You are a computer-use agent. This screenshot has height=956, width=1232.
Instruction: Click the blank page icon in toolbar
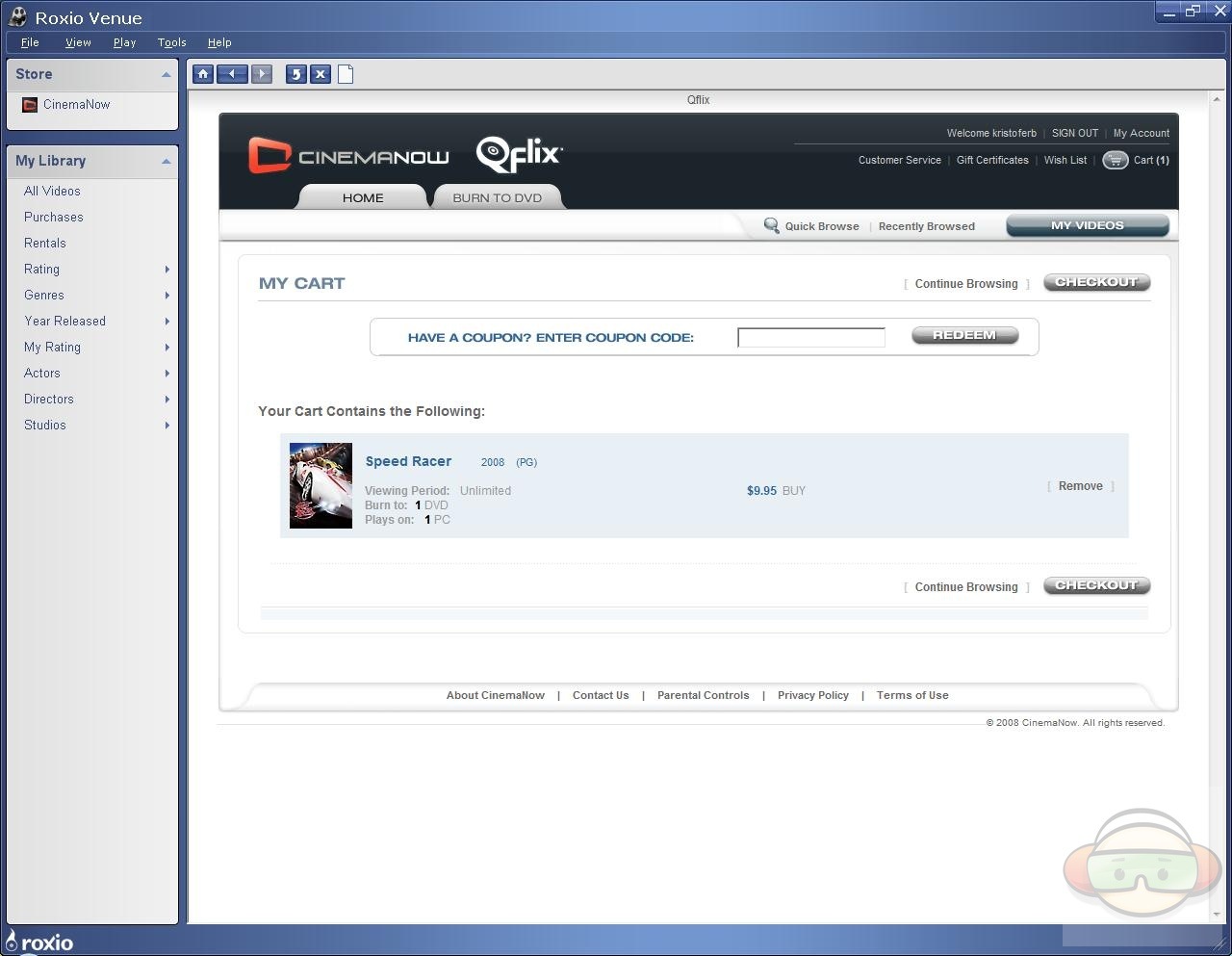point(346,74)
